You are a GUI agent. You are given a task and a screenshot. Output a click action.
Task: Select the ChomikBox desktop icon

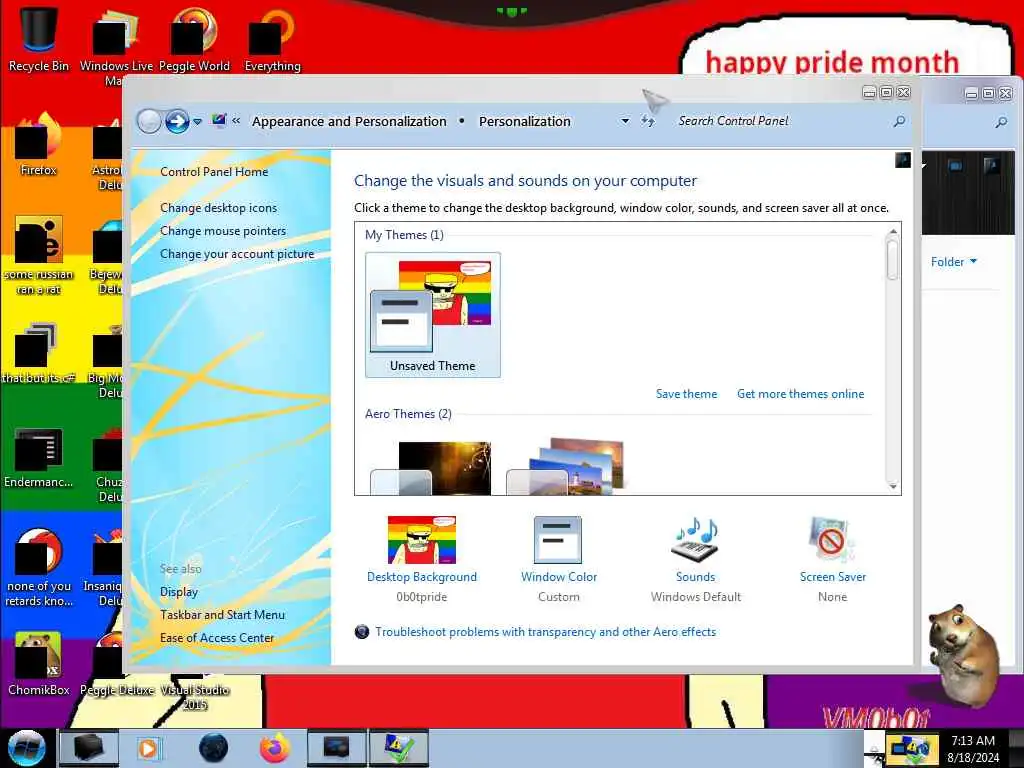click(39, 664)
